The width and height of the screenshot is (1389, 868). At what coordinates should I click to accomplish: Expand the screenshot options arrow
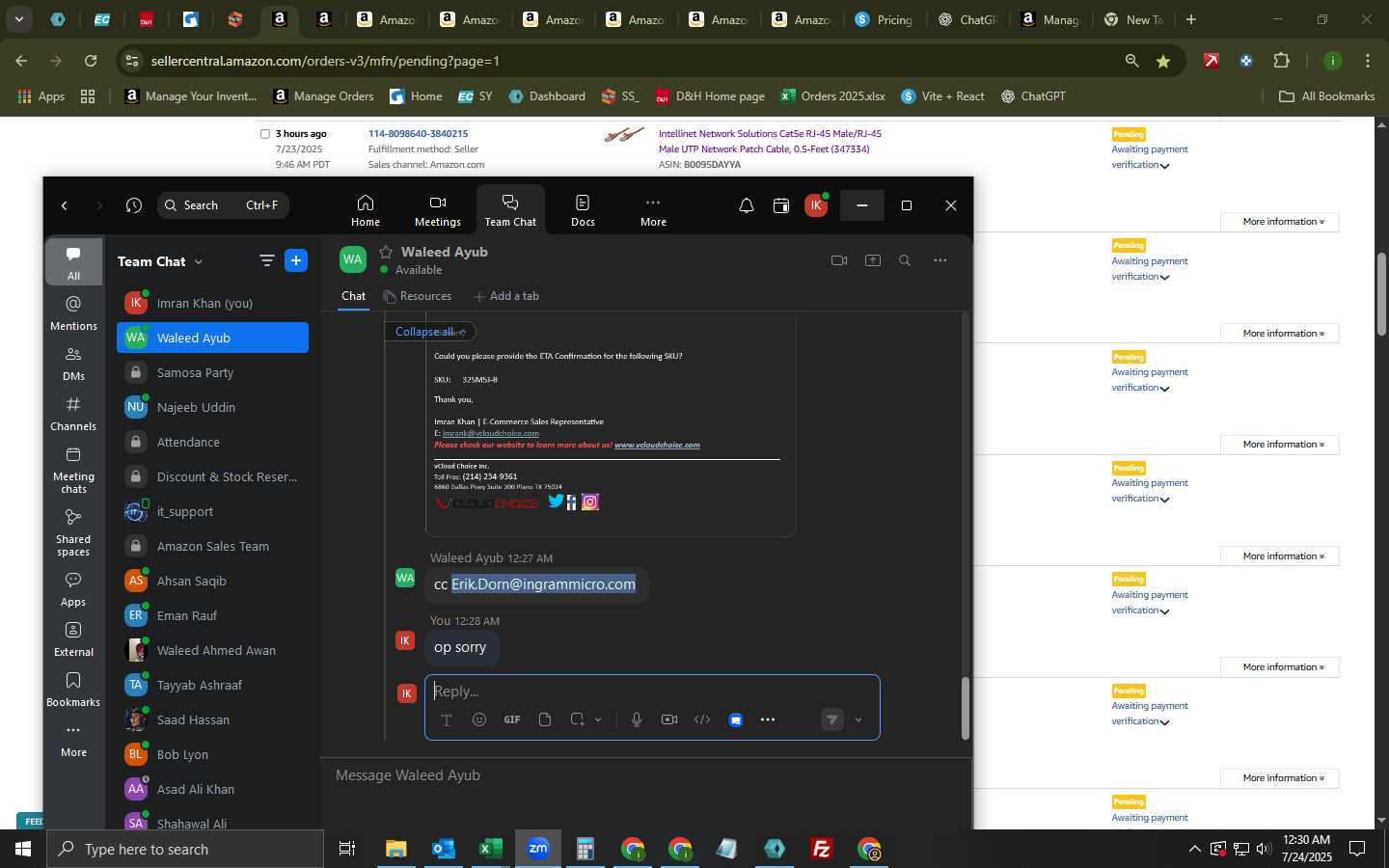(598, 719)
